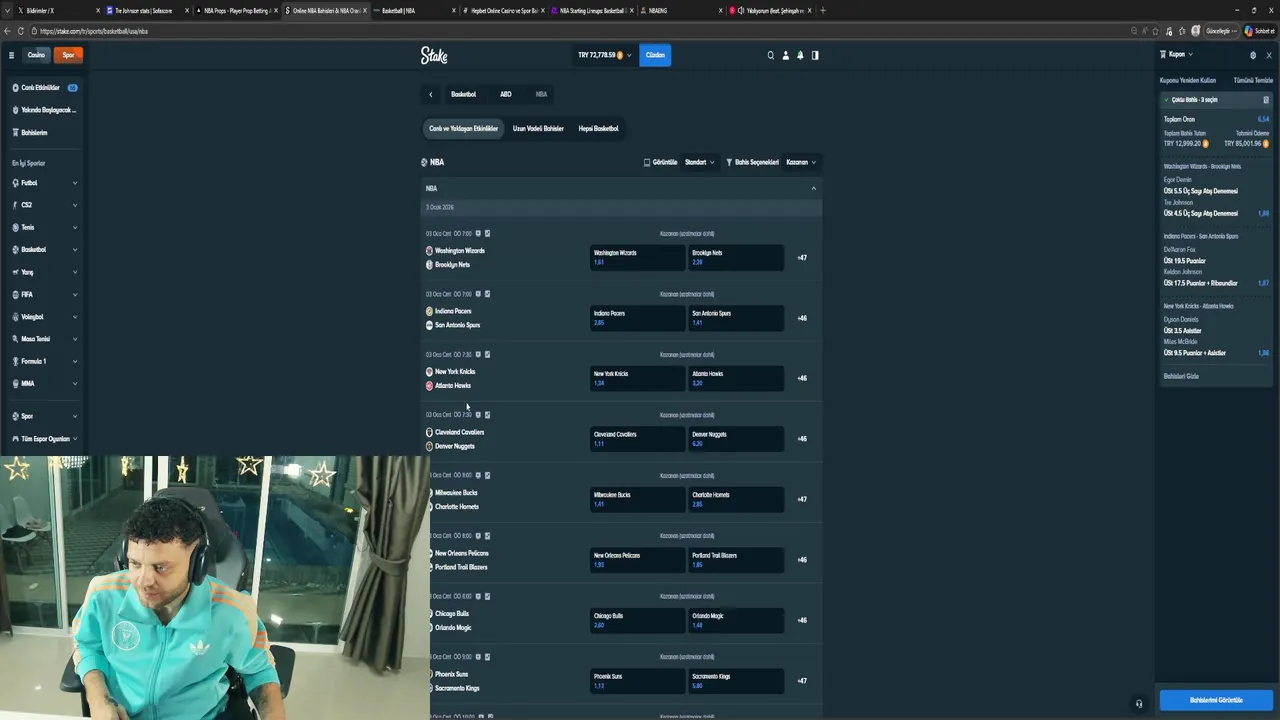The height and width of the screenshot is (720, 1280).
Task: Open the support chat icon at bottom
Action: (1138, 703)
